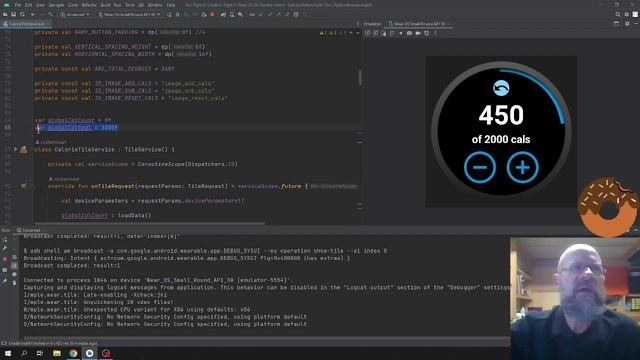Image resolution: width=640 pixels, height=360 pixels.
Task: Click the emulator screenshot camera icon
Action: 409,33
